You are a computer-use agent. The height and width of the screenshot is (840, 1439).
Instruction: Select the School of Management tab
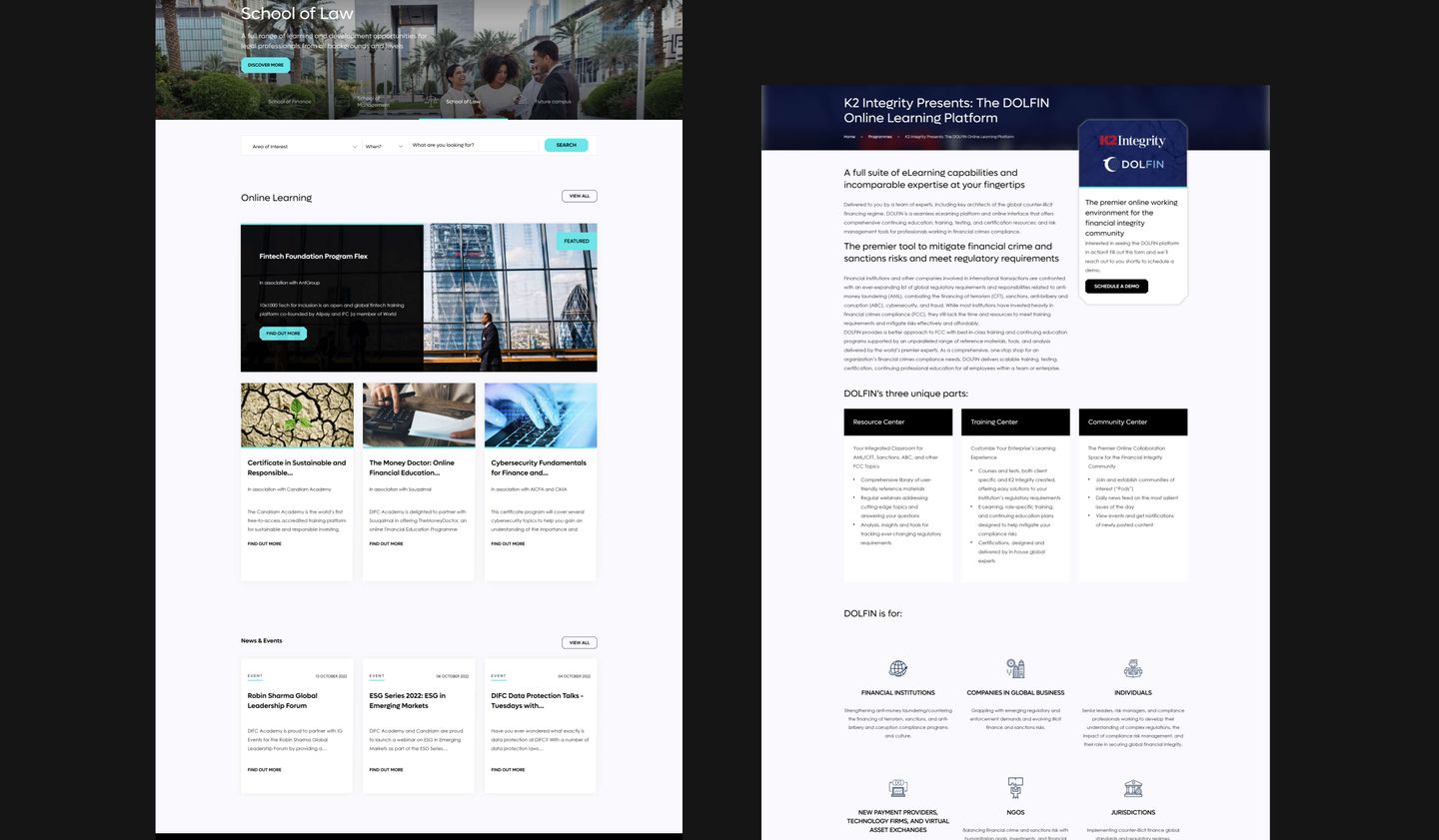[x=373, y=101]
